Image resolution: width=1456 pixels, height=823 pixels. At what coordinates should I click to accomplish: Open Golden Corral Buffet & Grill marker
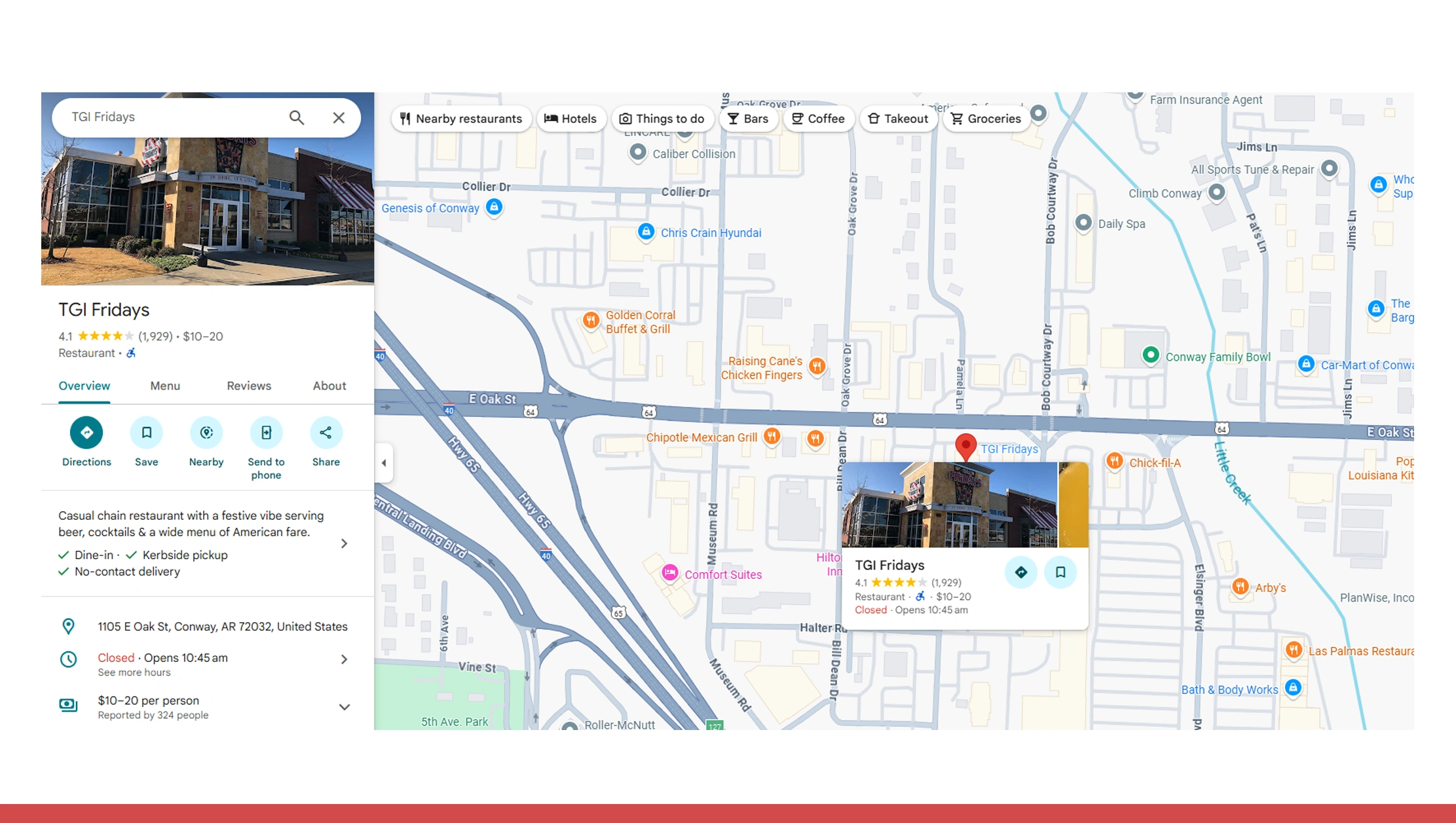591,320
